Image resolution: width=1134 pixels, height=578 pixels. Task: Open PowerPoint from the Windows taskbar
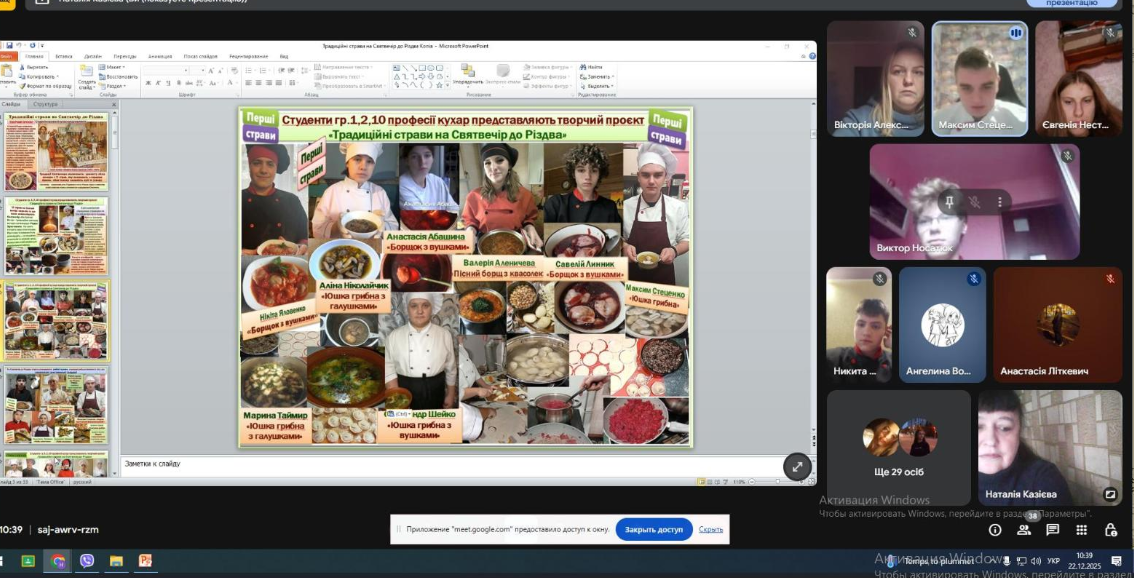click(145, 561)
